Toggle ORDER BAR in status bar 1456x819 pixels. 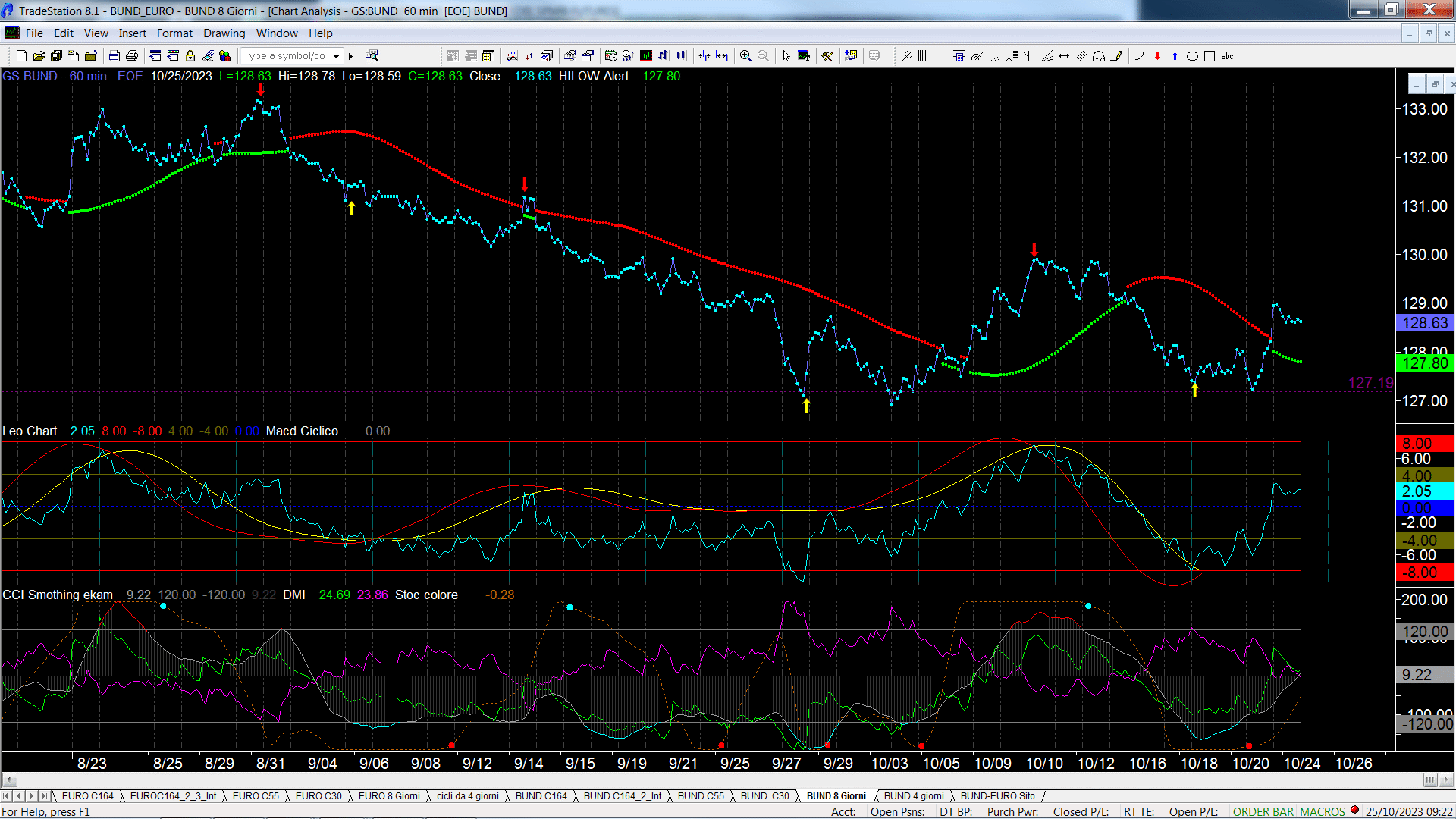1263,812
